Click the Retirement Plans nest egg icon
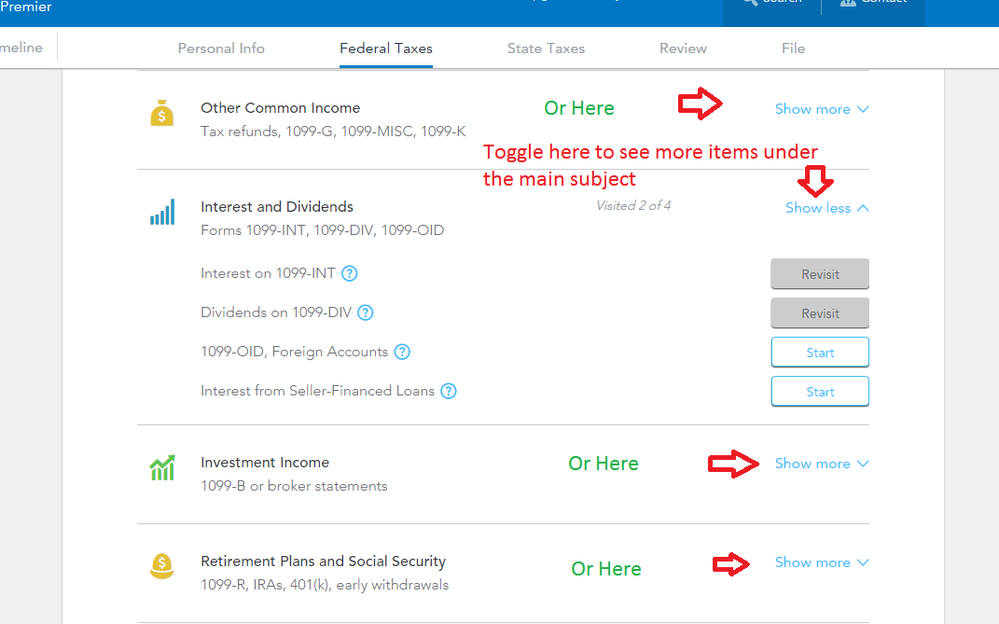The height and width of the screenshot is (624, 999). [162, 566]
